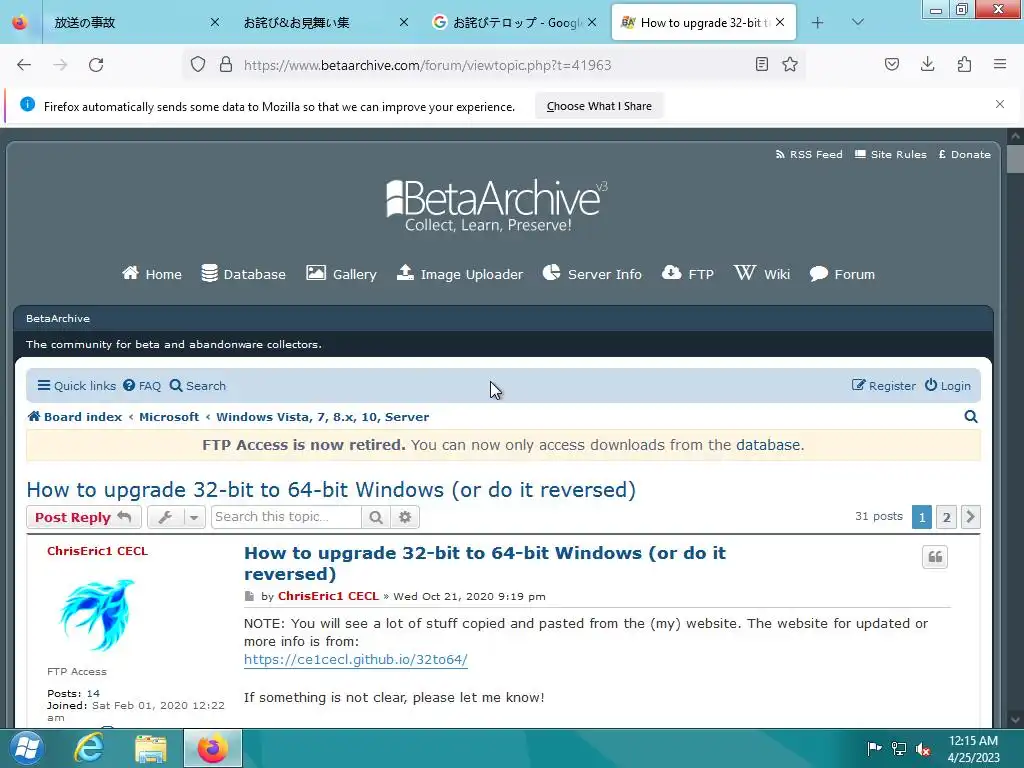
Task: Open the Extensions puzzle icon
Action: click(x=964, y=64)
